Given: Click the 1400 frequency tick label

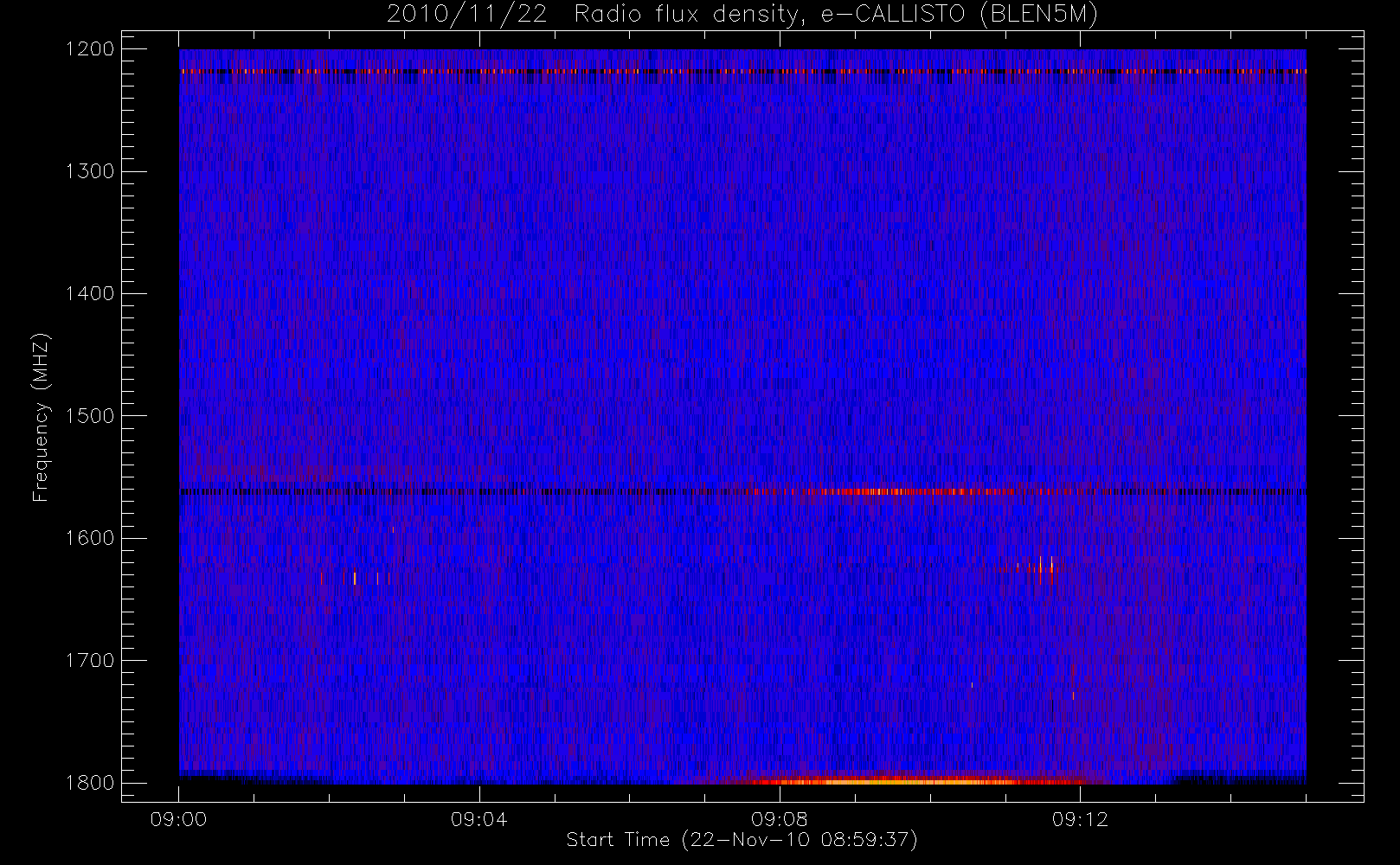Looking at the screenshot, I should pyautogui.click(x=90, y=294).
